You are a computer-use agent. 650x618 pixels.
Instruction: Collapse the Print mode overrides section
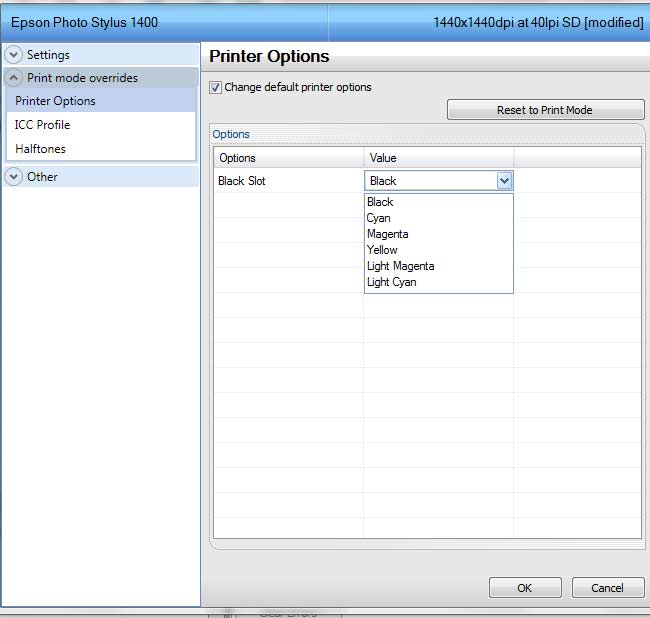[x=14, y=78]
